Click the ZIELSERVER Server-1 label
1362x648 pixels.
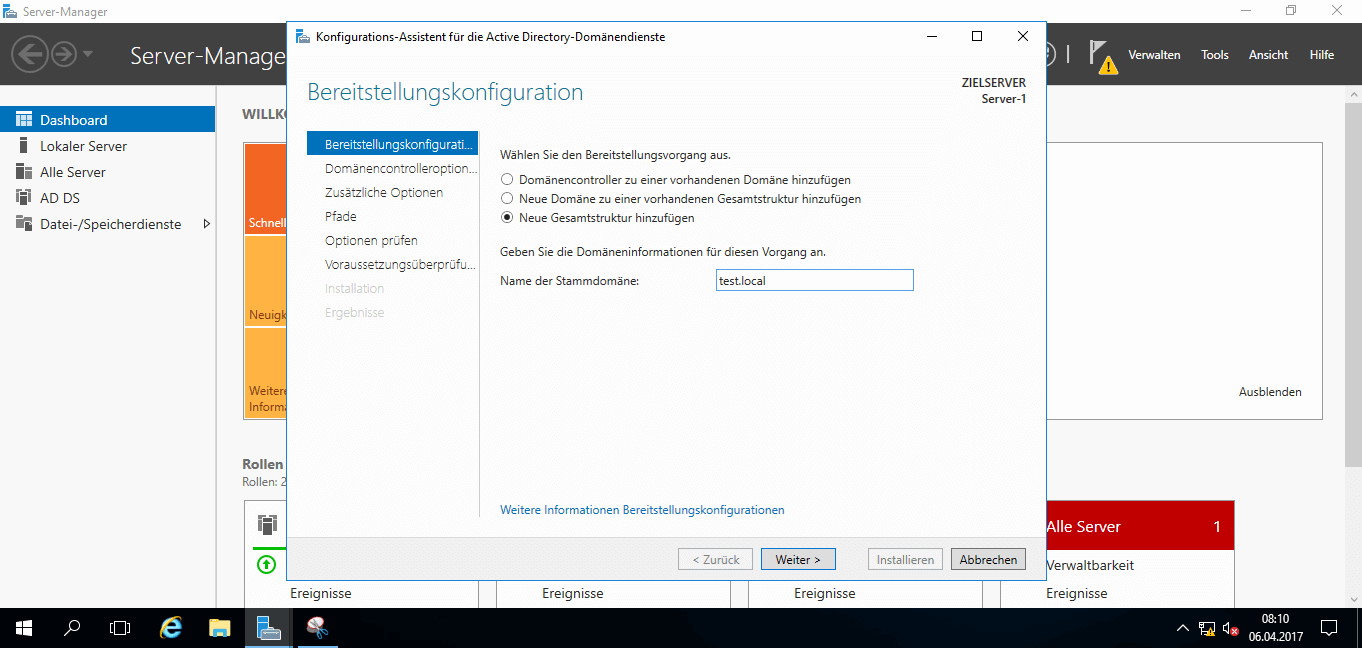pyautogui.click(x=993, y=91)
